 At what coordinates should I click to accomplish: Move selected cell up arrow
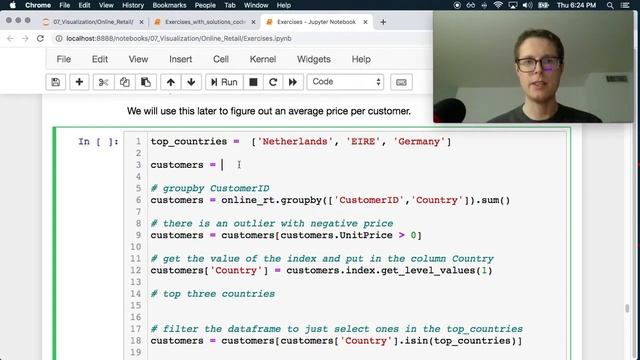click(x=171, y=82)
